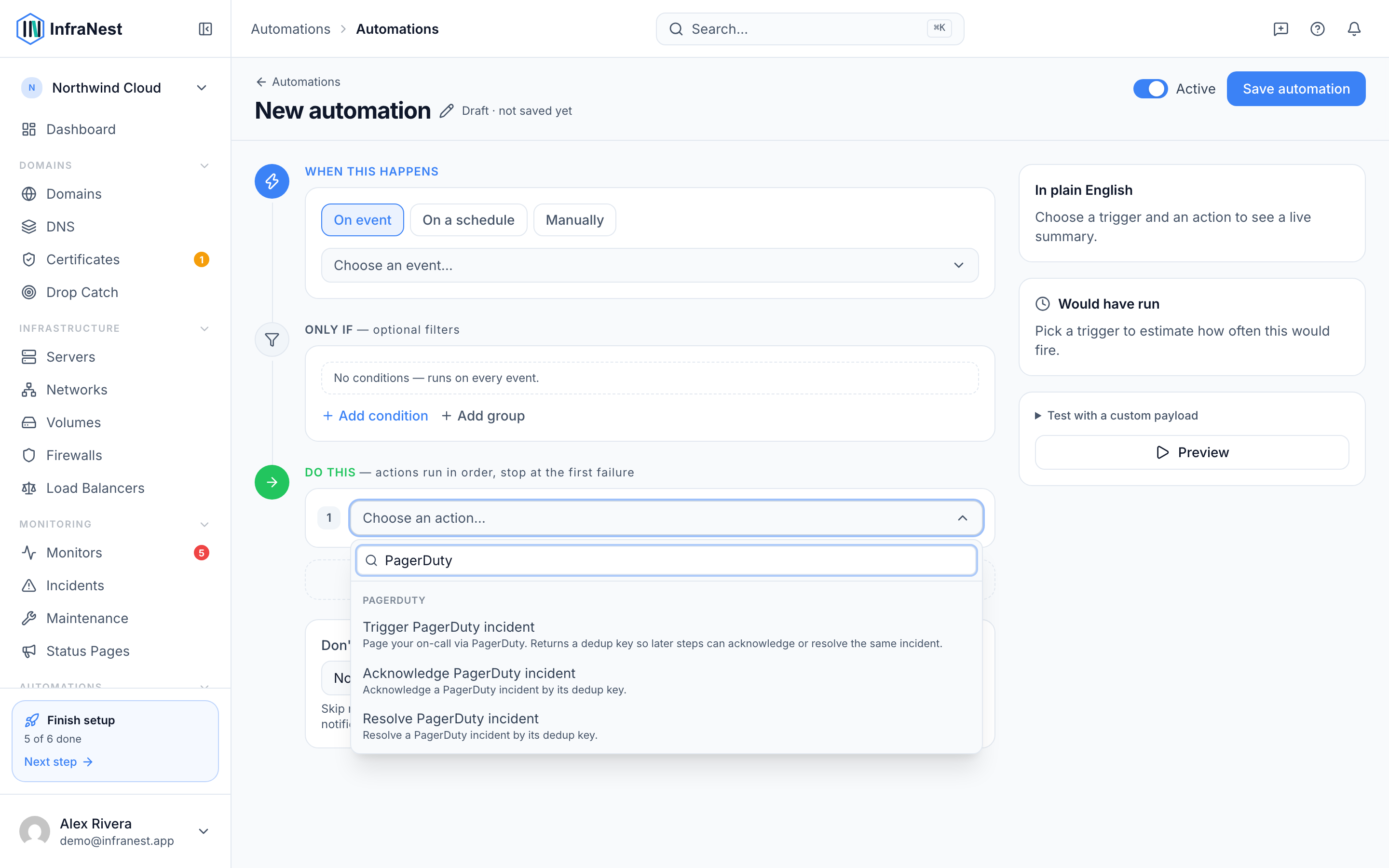The width and height of the screenshot is (1389, 868).
Task: Collapse the sidebar panel icon
Action: click(205, 29)
